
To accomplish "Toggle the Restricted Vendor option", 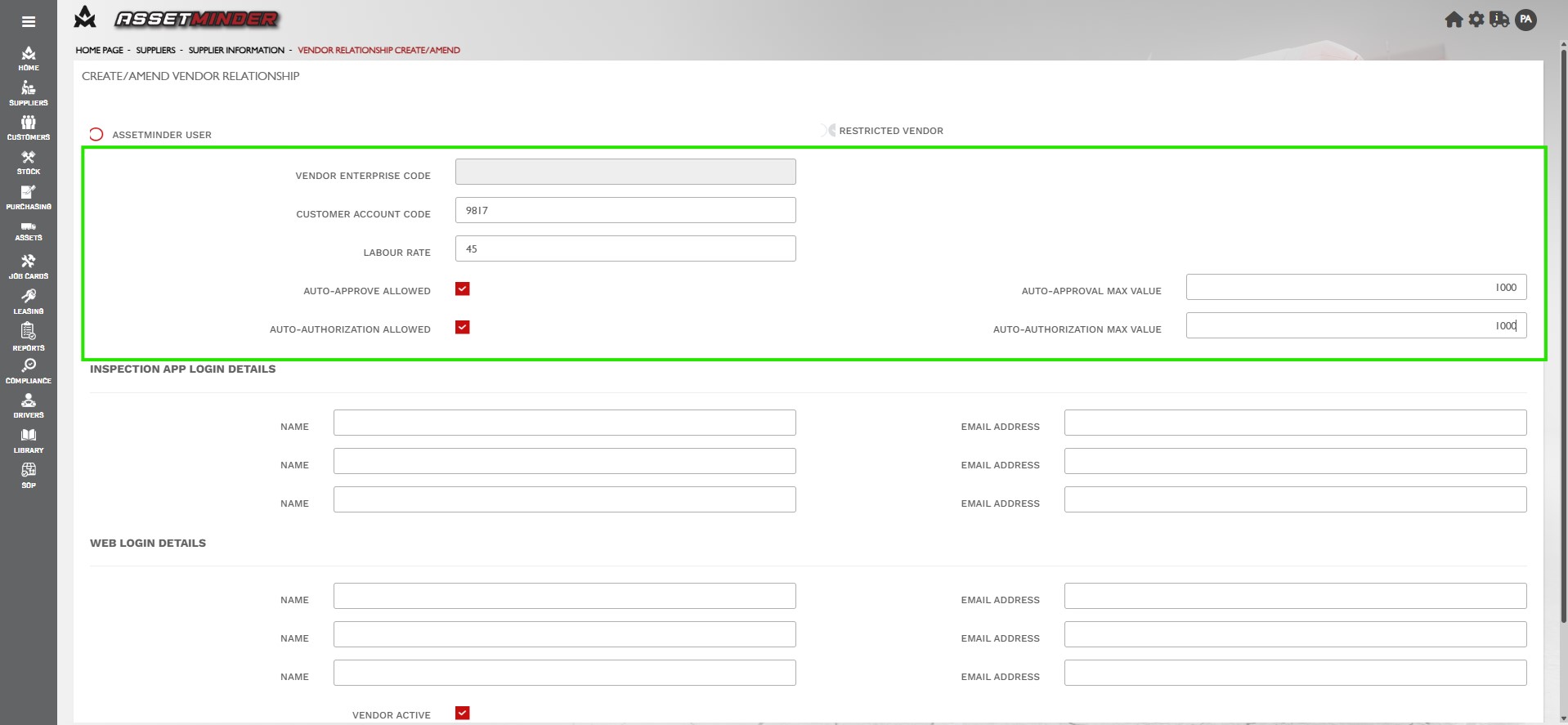I will pos(828,131).
